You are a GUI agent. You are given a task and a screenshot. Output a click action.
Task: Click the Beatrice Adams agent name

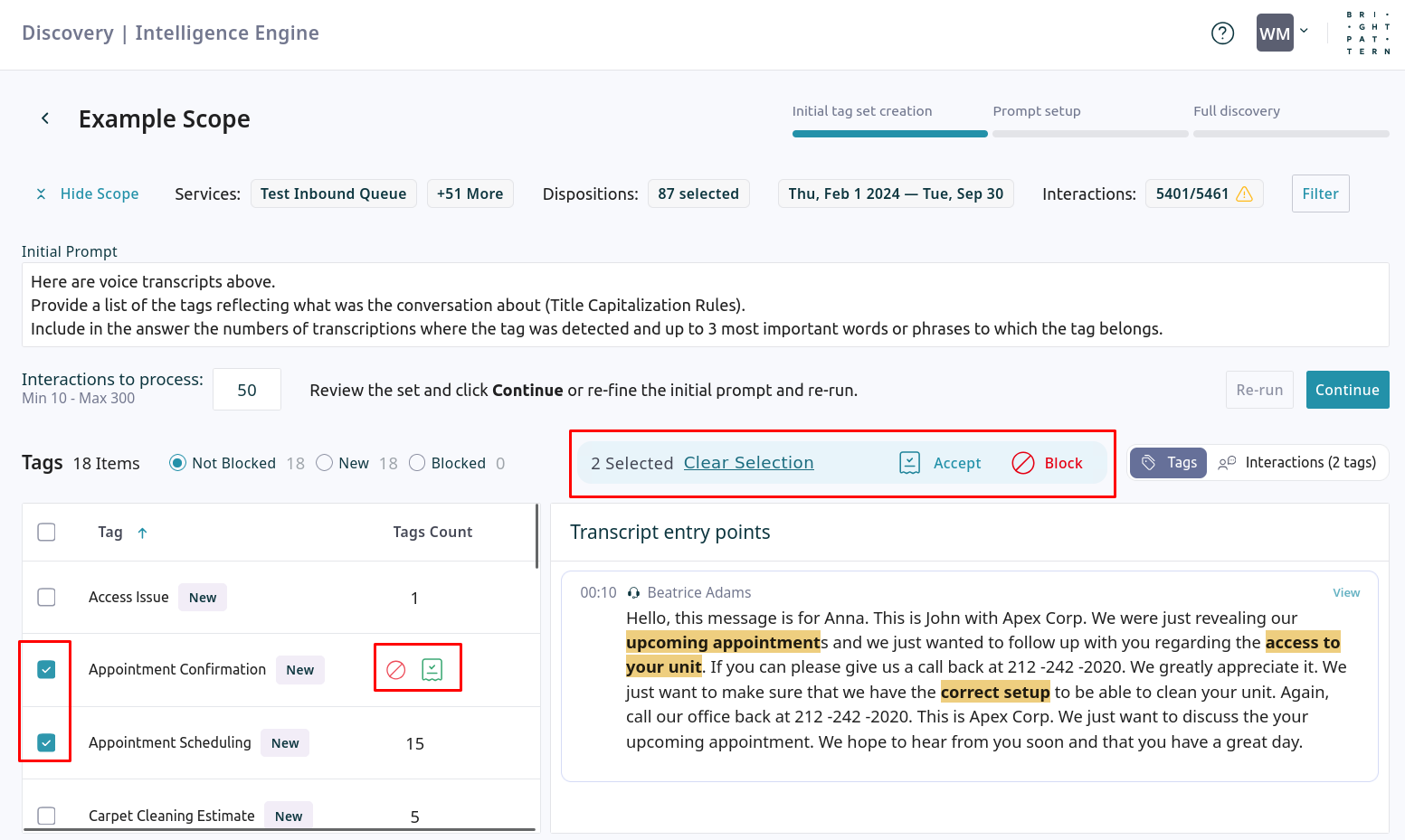[x=699, y=592]
